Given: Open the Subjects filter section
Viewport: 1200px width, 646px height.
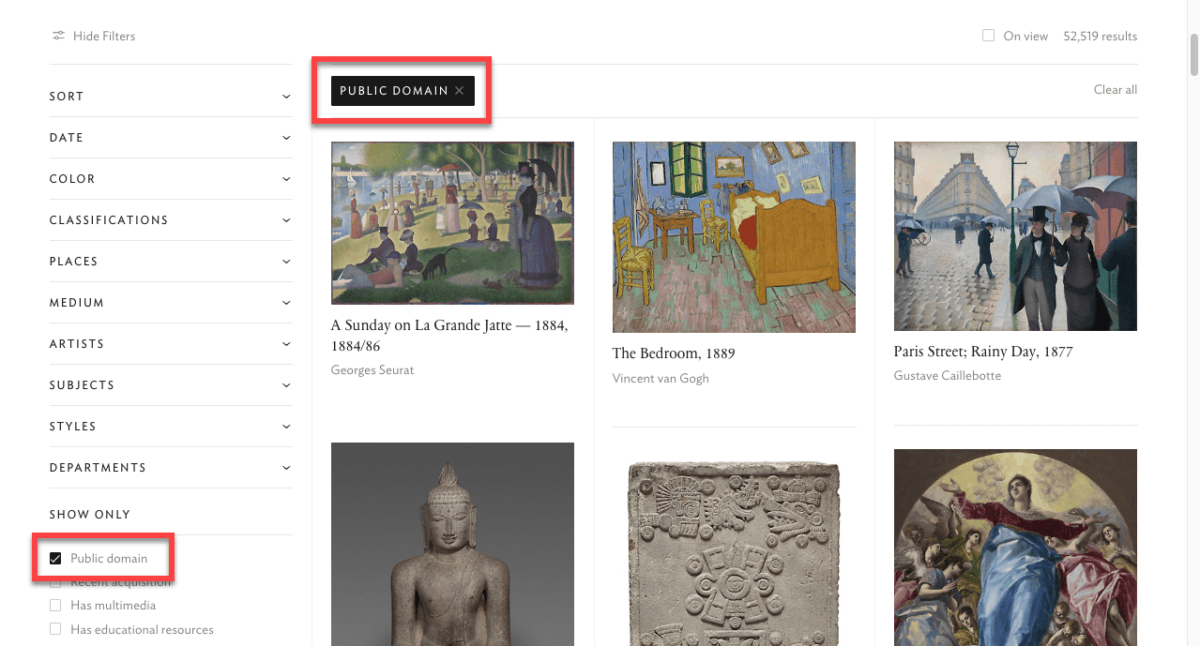Looking at the screenshot, I should click(171, 385).
